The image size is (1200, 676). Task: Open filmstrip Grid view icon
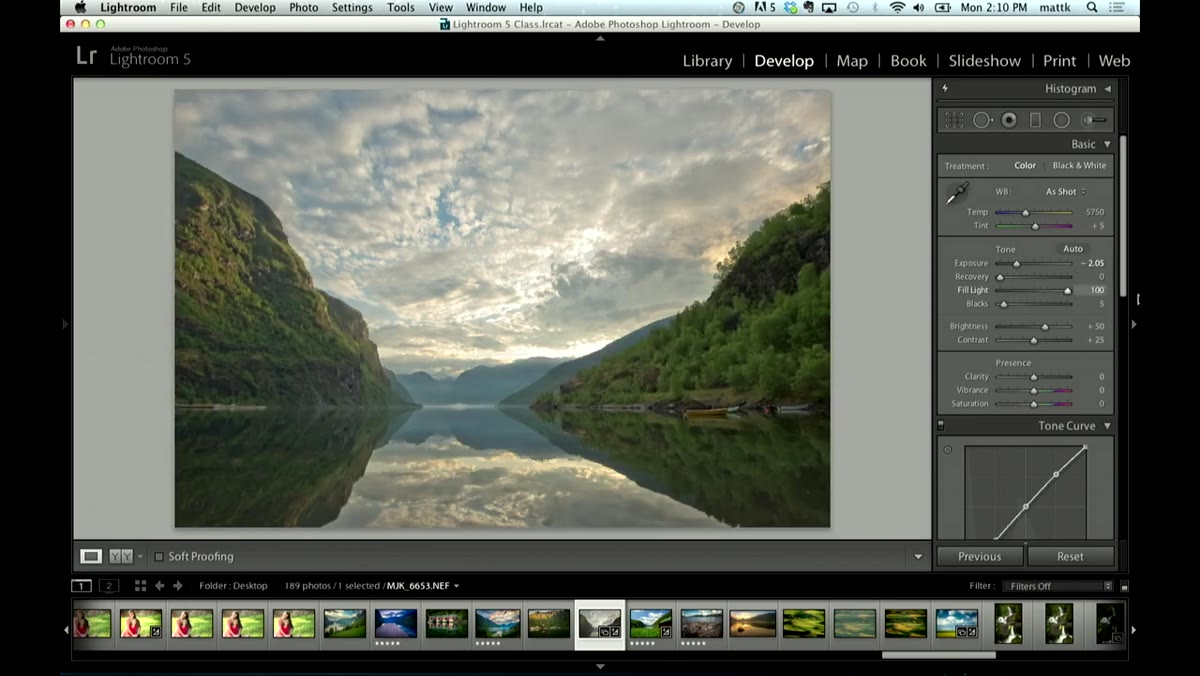point(140,586)
